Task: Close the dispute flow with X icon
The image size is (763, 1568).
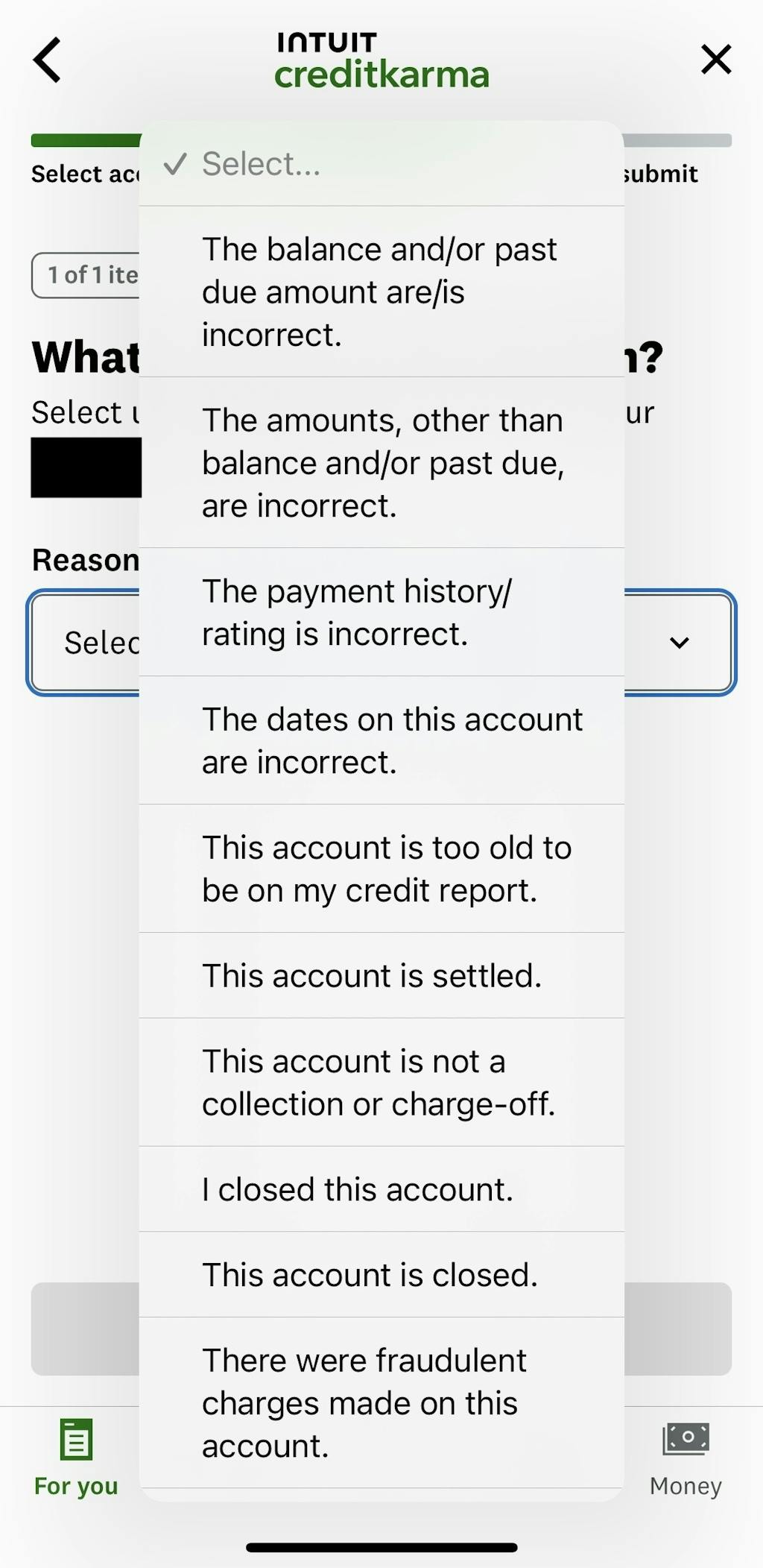Action: (x=716, y=60)
